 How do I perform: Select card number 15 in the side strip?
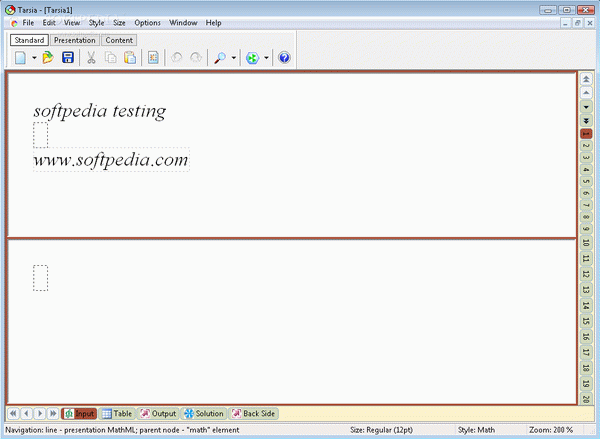point(586,321)
